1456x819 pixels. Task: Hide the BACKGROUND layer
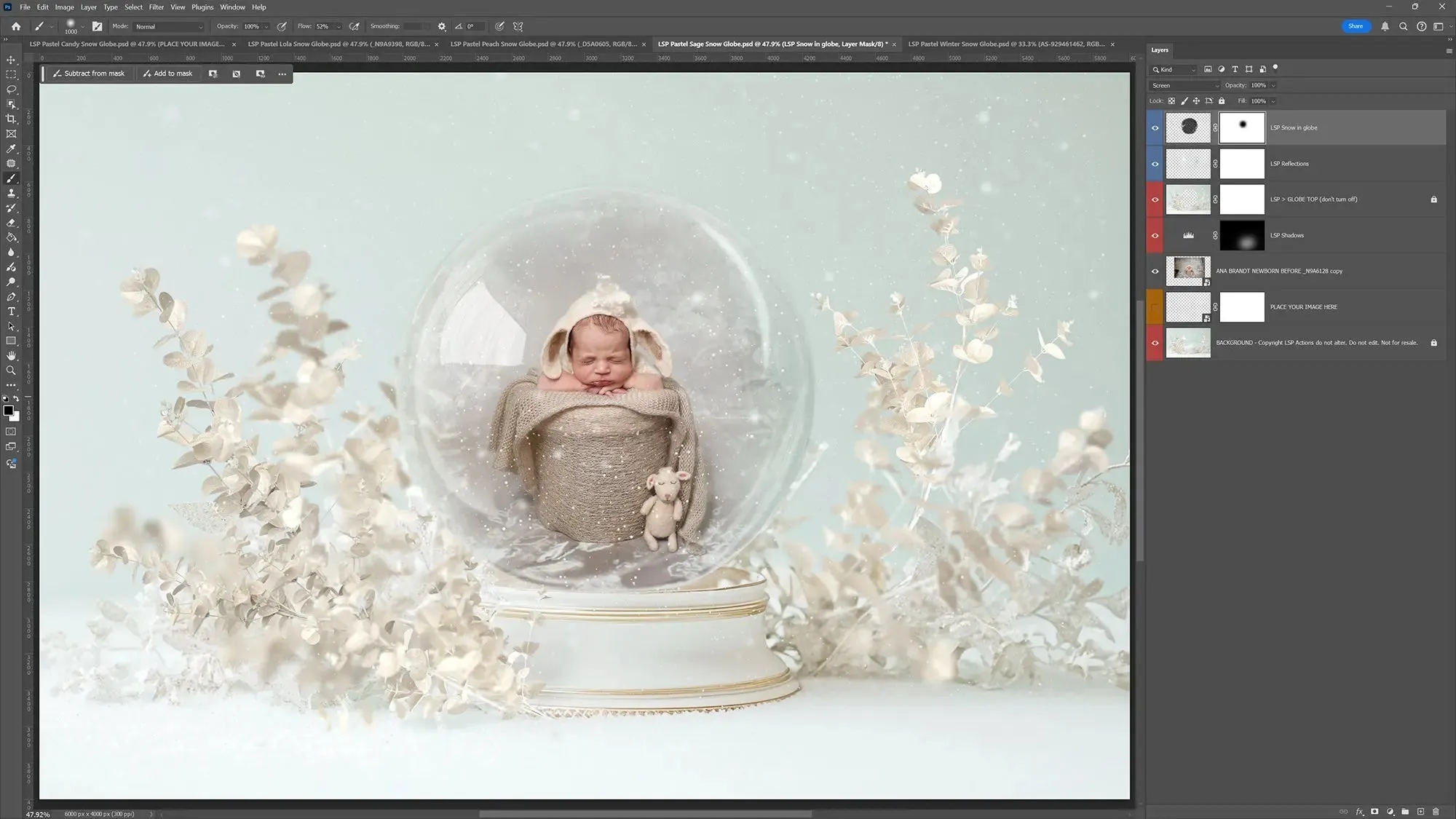click(x=1155, y=343)
